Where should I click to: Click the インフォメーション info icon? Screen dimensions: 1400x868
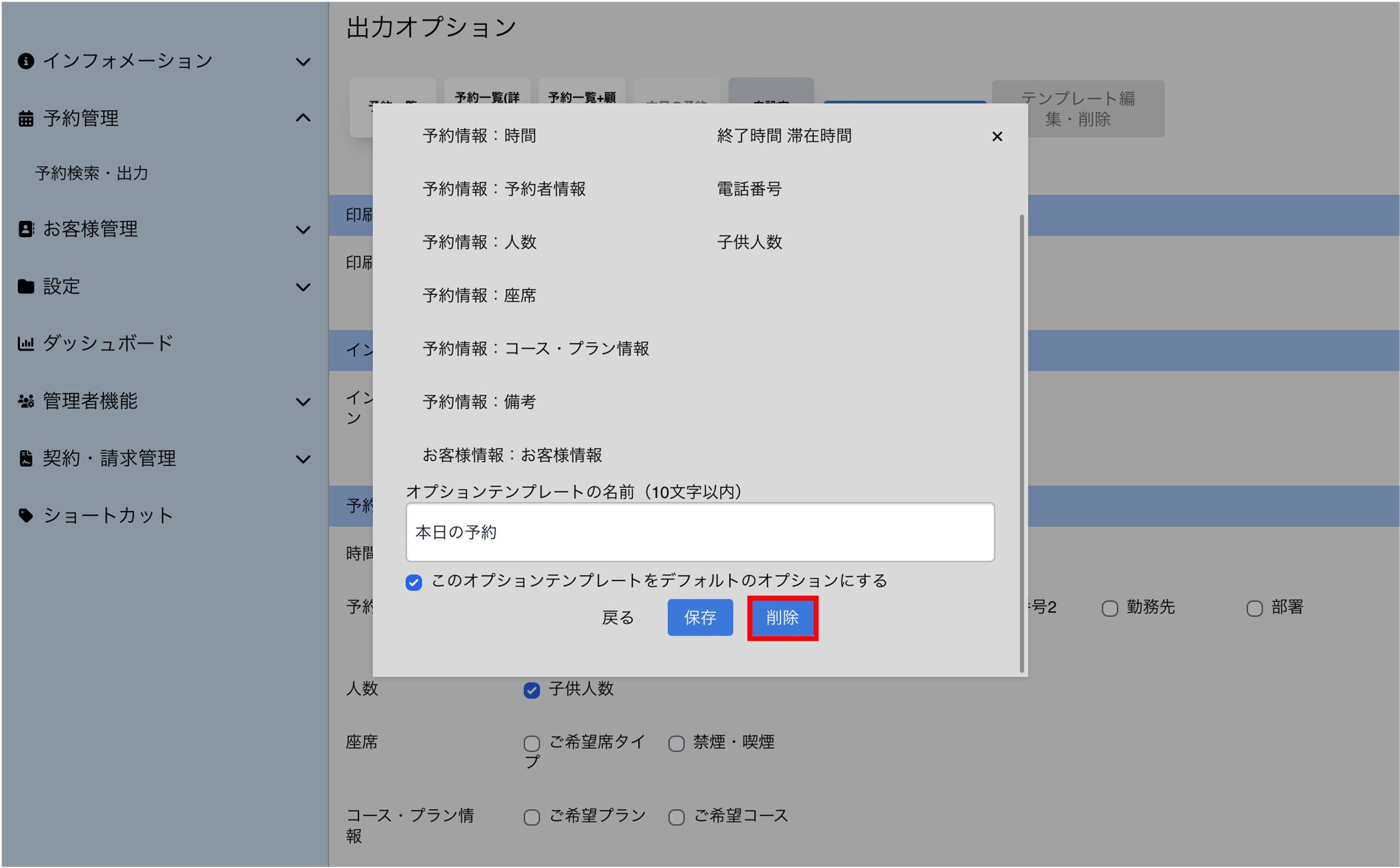[26, 61]
